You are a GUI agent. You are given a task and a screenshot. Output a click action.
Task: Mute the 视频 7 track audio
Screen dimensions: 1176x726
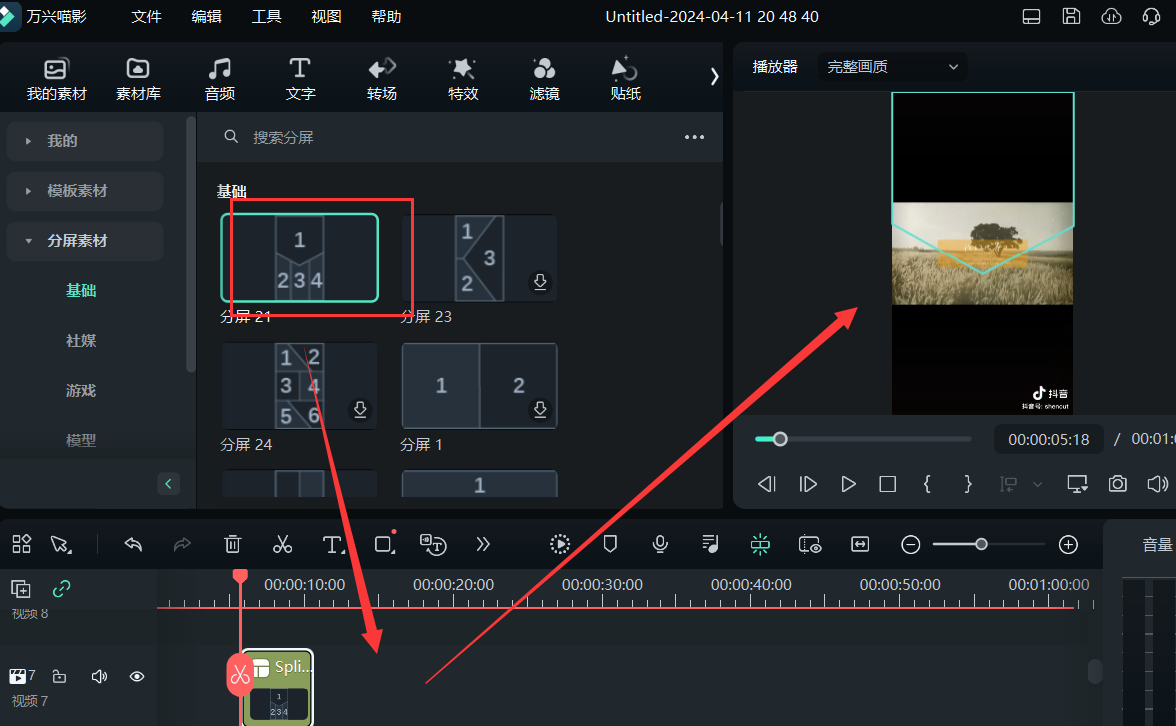[x=99, y=677]
